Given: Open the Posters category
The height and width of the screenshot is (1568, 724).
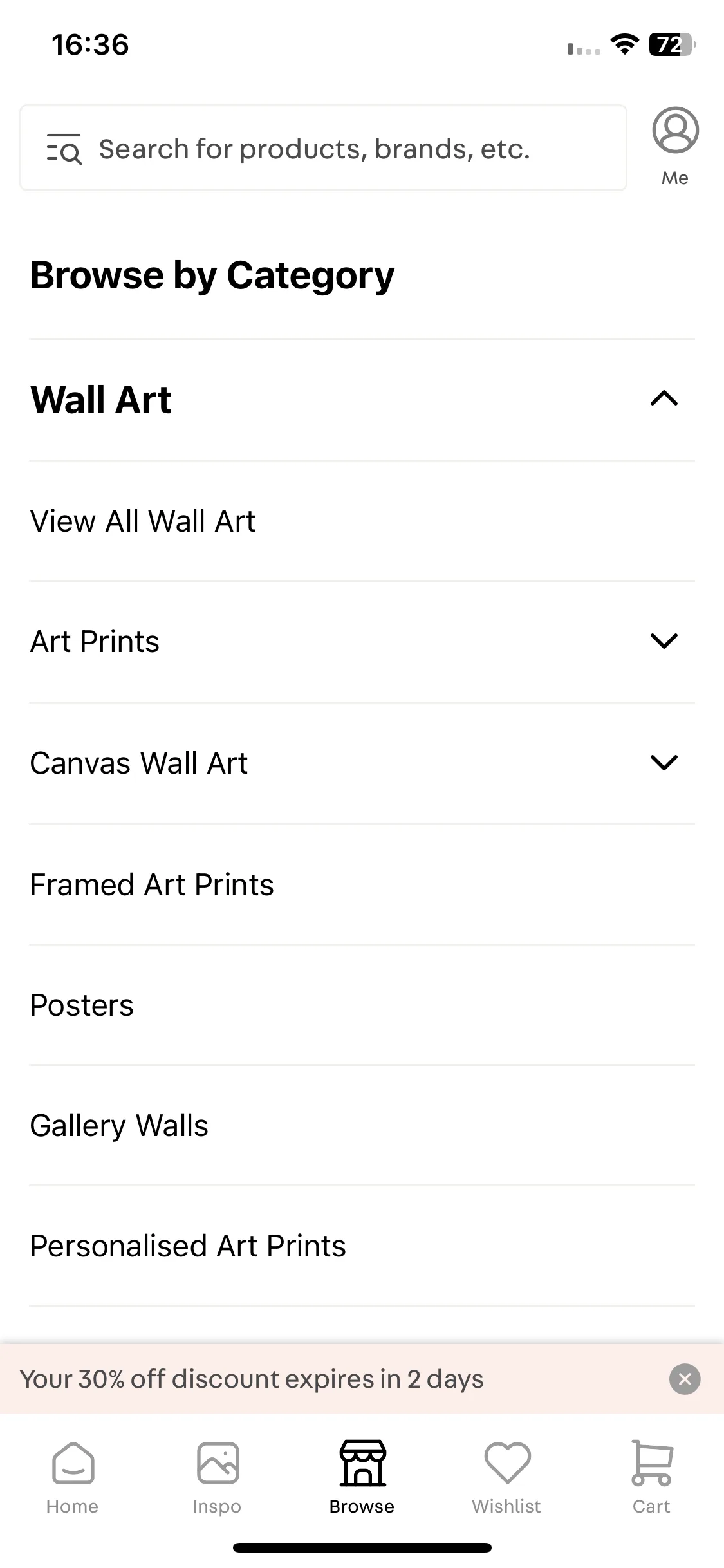Looking at the screenshot, I should tap(362, 1005).
